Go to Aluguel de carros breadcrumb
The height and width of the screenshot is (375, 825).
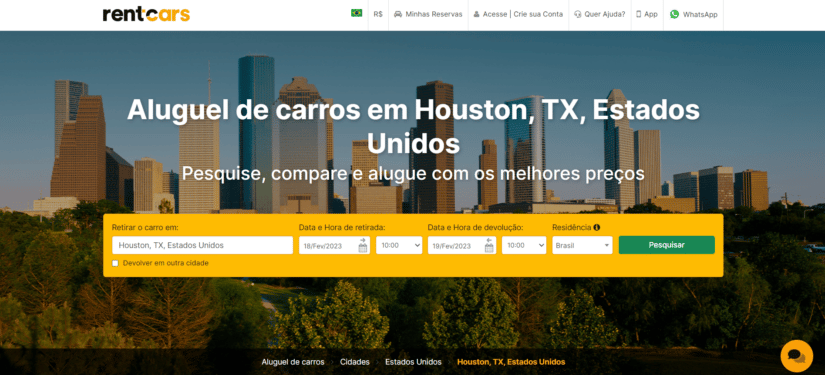pos(293,362)
